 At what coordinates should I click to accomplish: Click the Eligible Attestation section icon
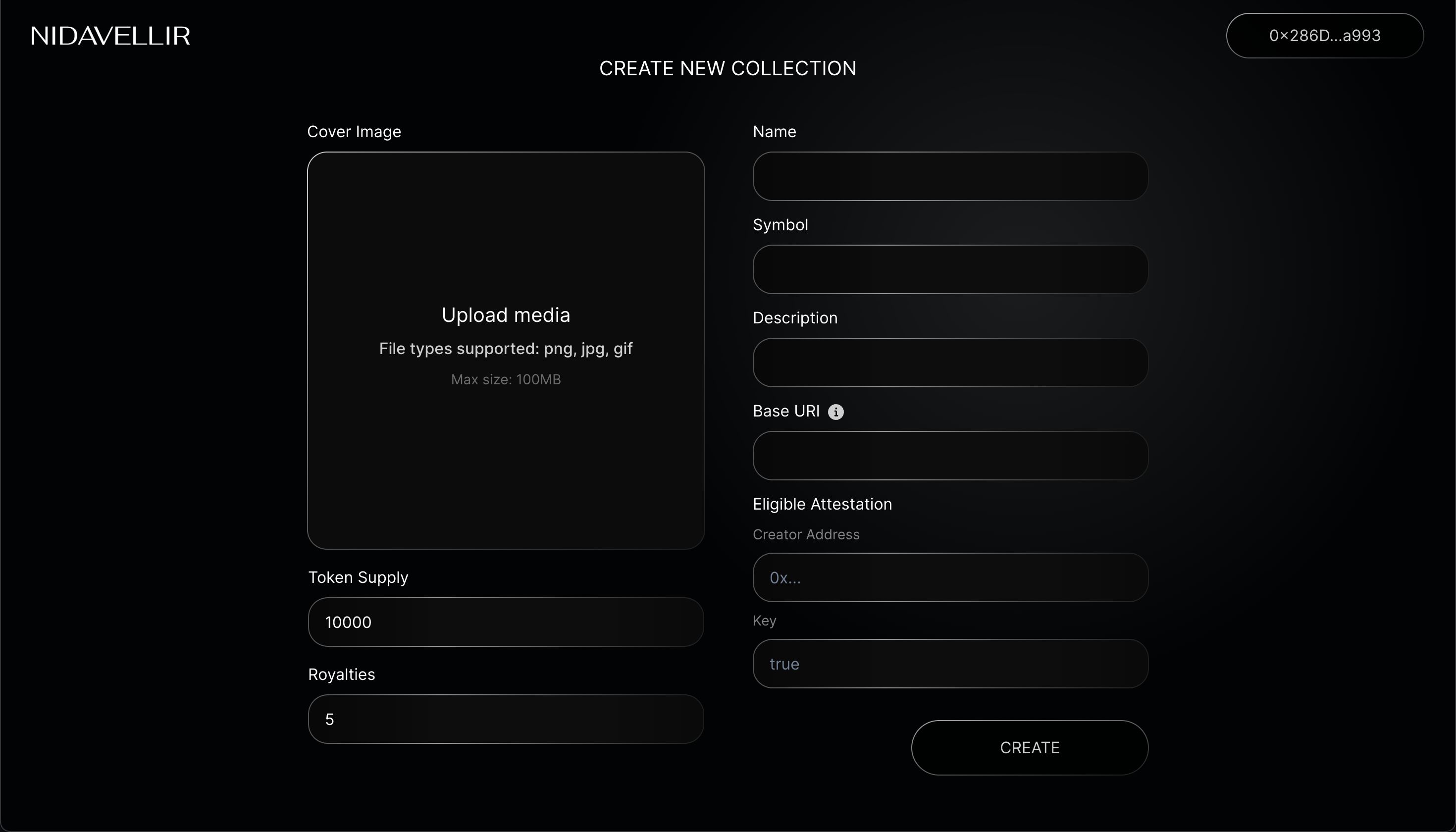pyautogui.click(x=835, y=411)
